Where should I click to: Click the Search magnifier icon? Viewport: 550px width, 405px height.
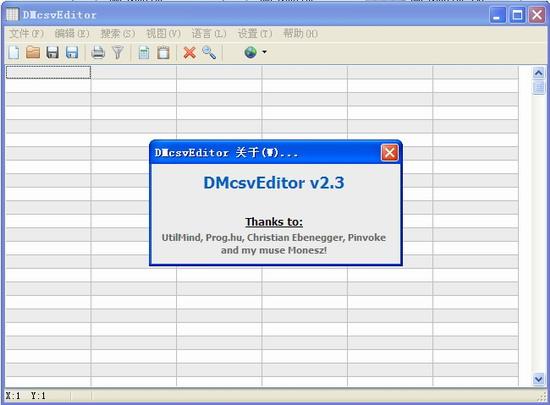tap(209, 53)
